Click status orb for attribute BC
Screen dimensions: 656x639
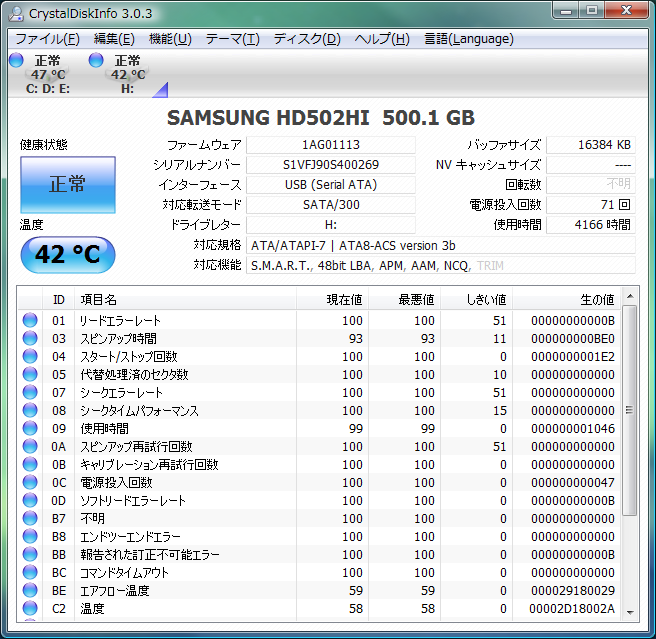tap(30, 572)
